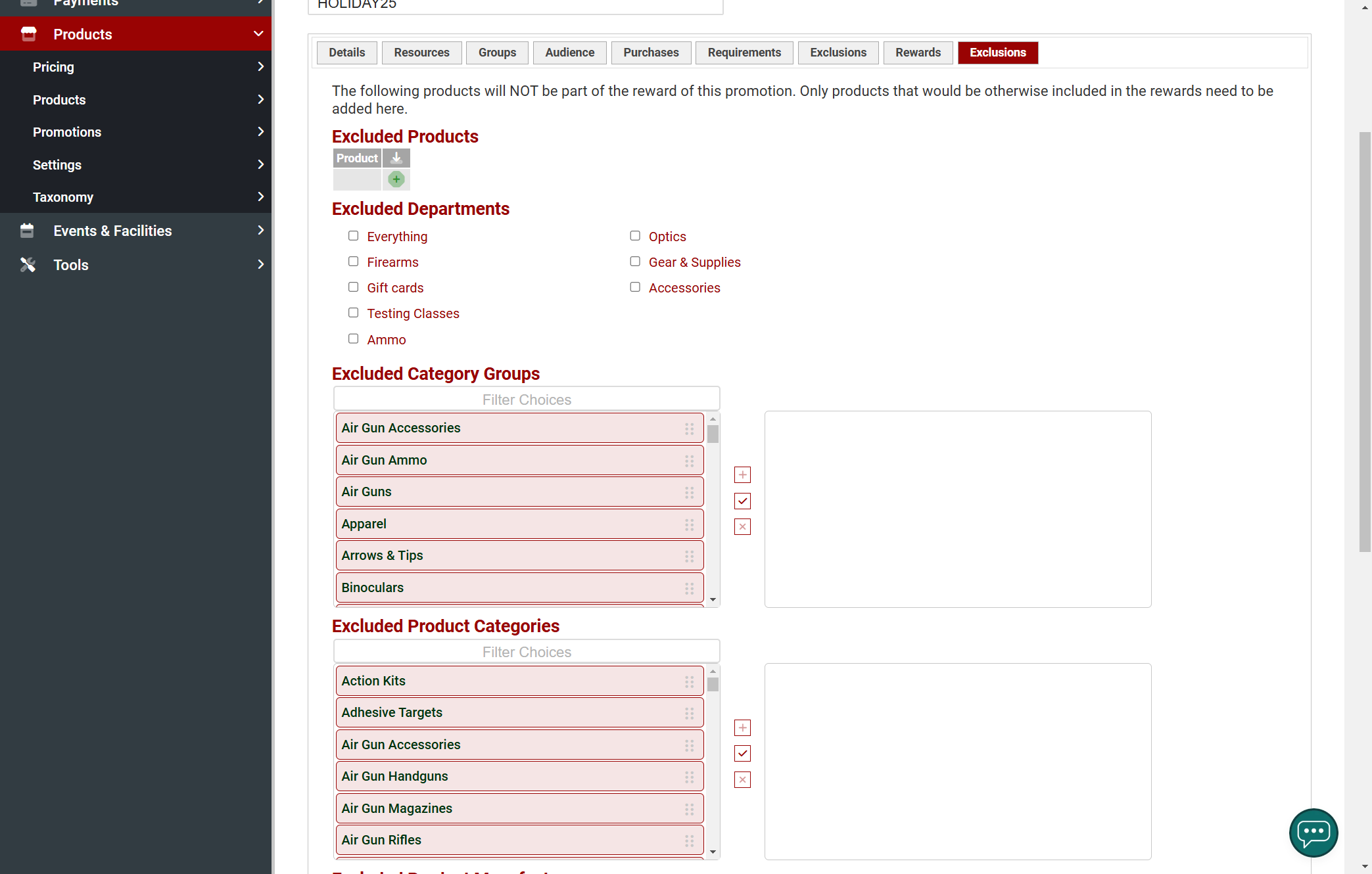Click the plus icon beside Excluded Product Categories list
The image size is (1372, 874).
pyautogui.click(x=742, y=727)
